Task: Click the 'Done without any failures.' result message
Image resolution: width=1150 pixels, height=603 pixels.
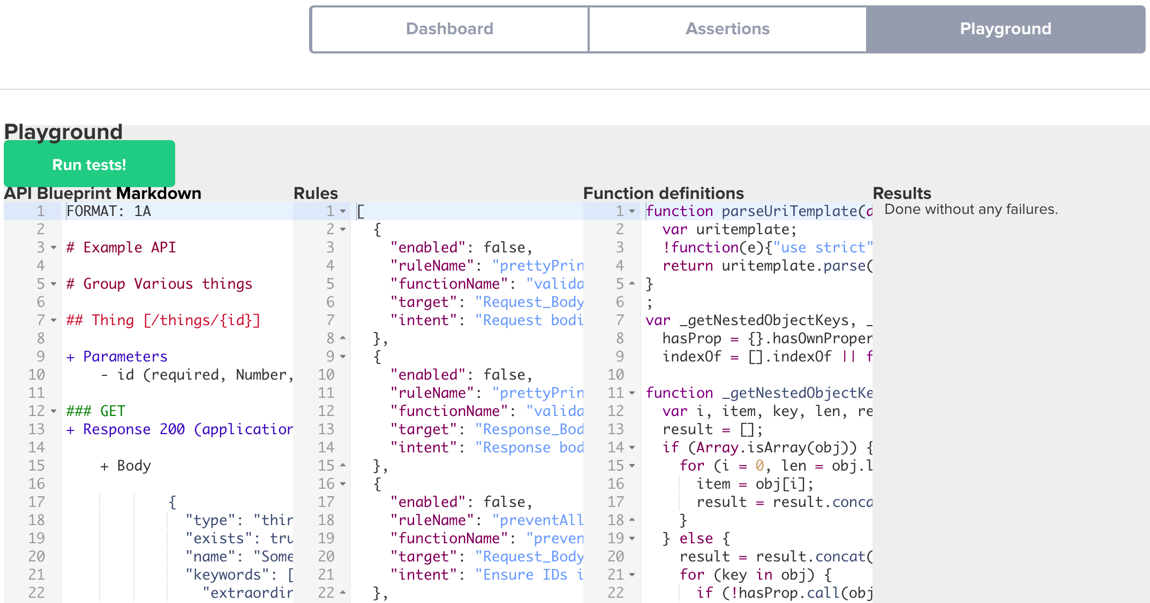Action: [x=971, y=210]
